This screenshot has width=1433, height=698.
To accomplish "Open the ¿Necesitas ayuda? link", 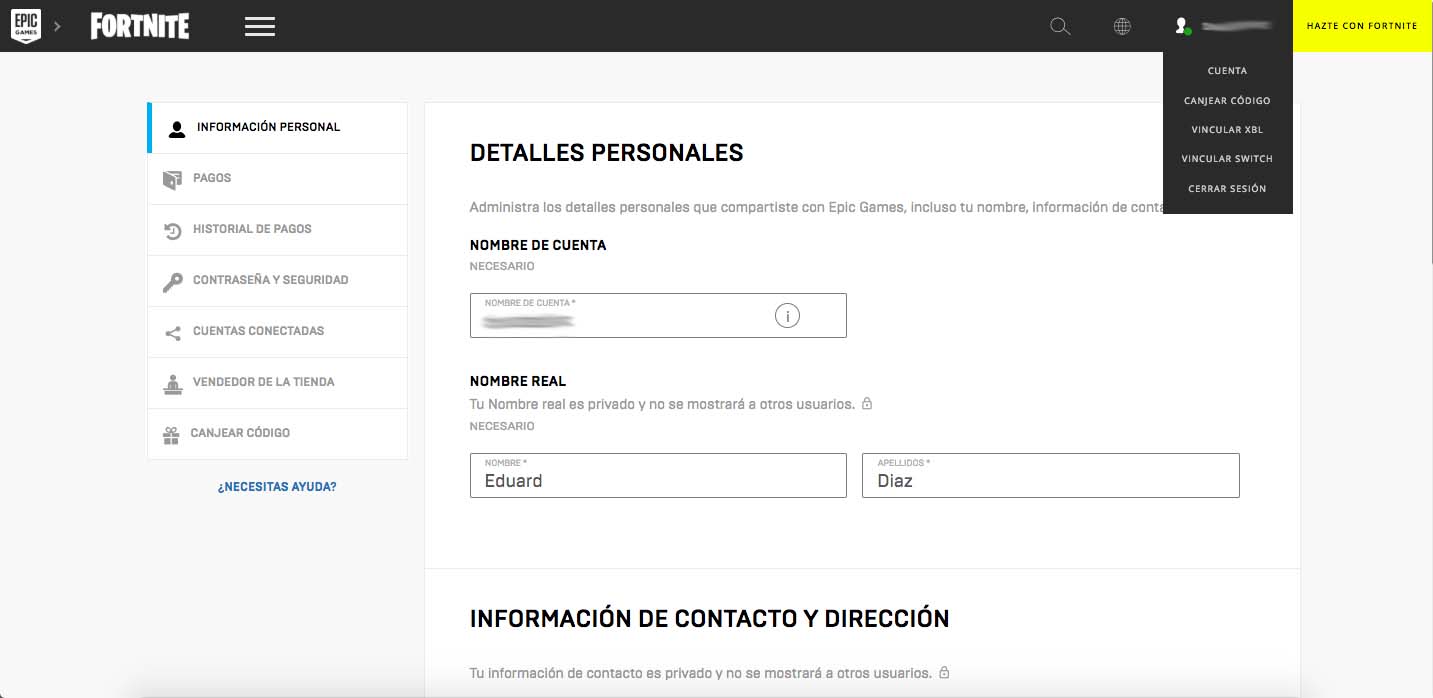I will pyautogui.click(x=277, y=487).
